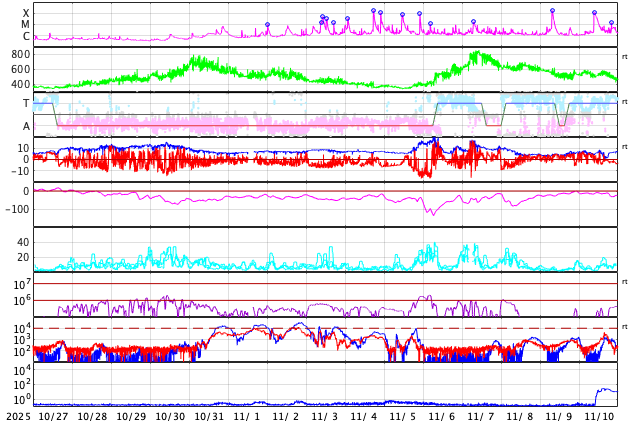
Task: Click the 40 label on the cyan plot axis
Action: point(23,242)
